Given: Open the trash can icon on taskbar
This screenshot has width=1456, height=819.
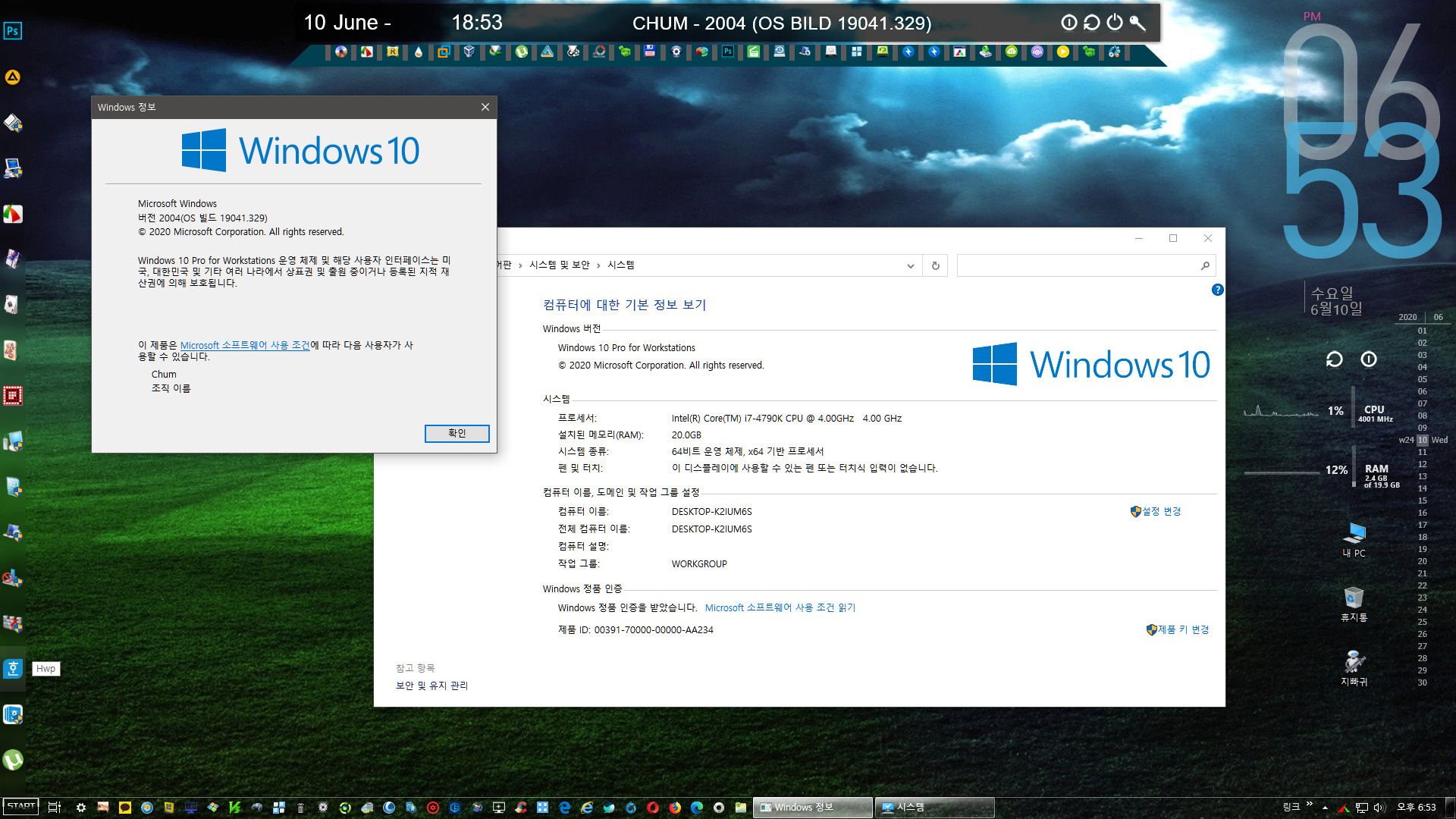Looking at the screenshot, I should coord(300,808).
